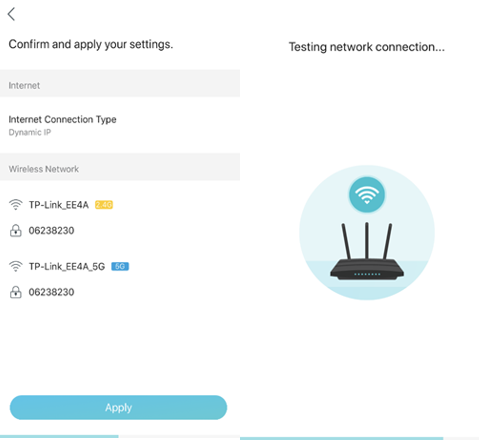Click the Wi-Fi icon beside TP-Link_EE4A
Screen dimensions: 479x442
click(x=15, y=204)
